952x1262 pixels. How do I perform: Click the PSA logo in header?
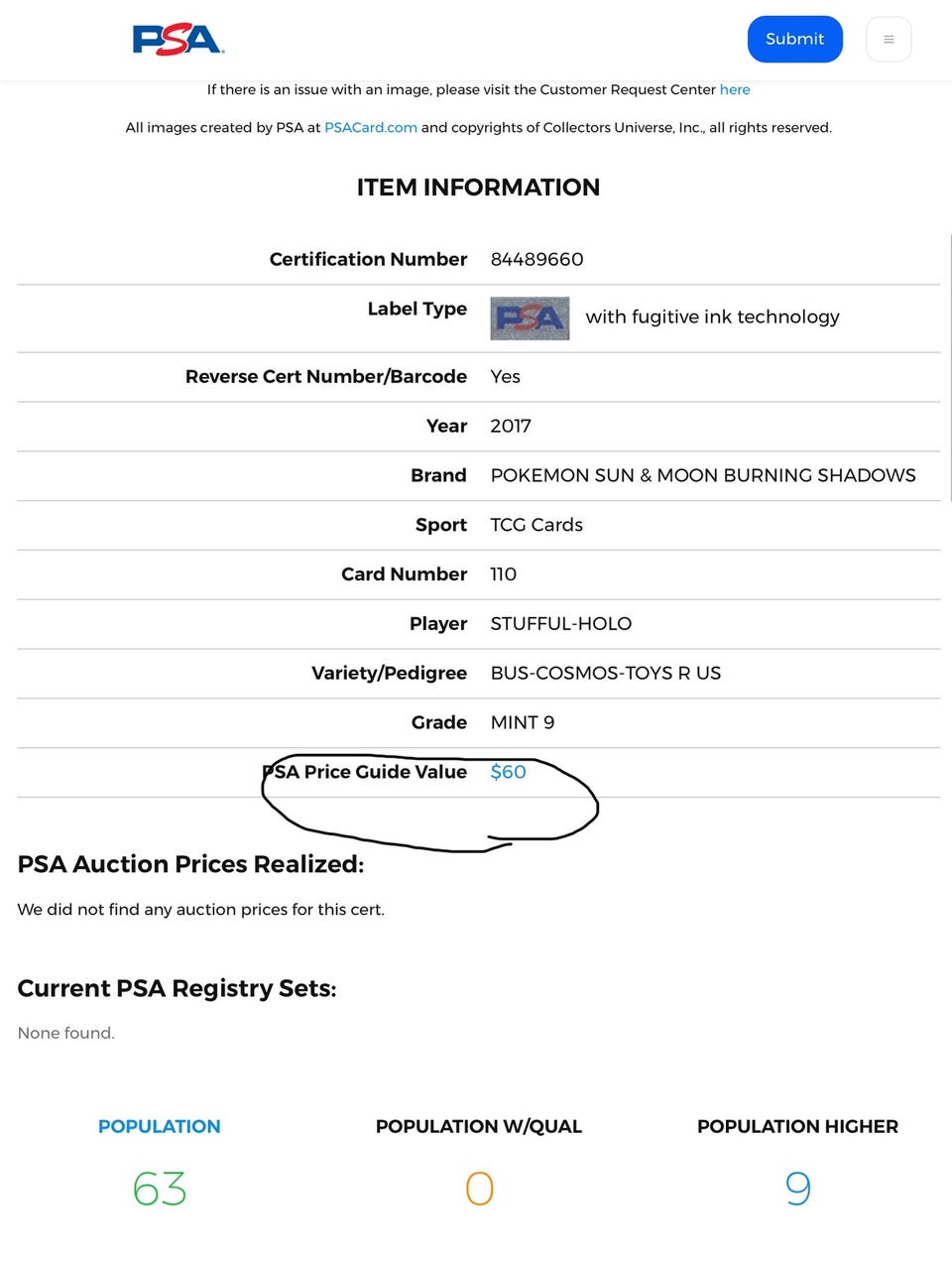[178, 40]
